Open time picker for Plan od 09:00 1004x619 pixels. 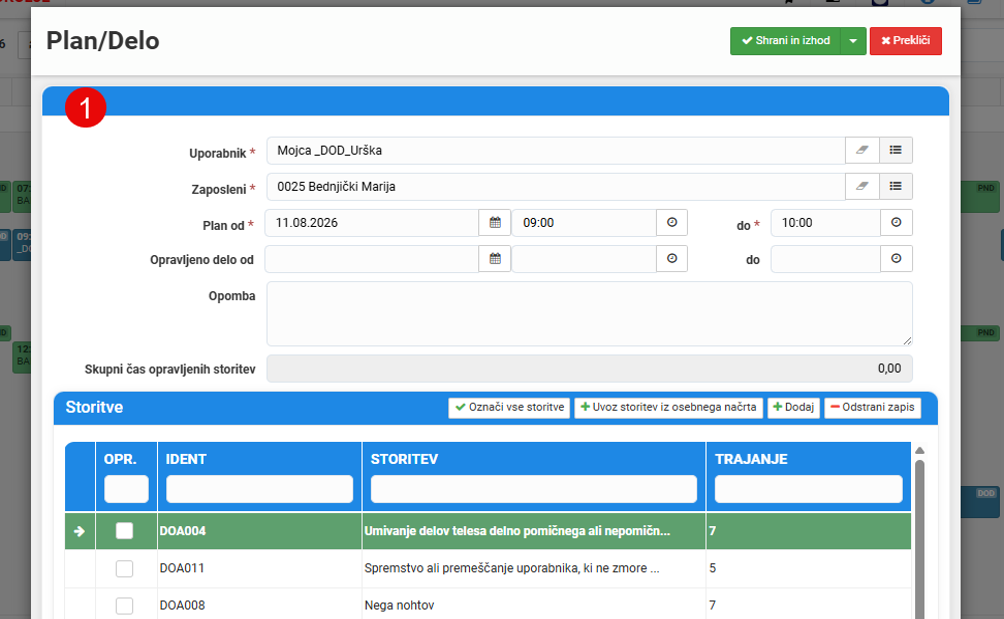point(672,223)
